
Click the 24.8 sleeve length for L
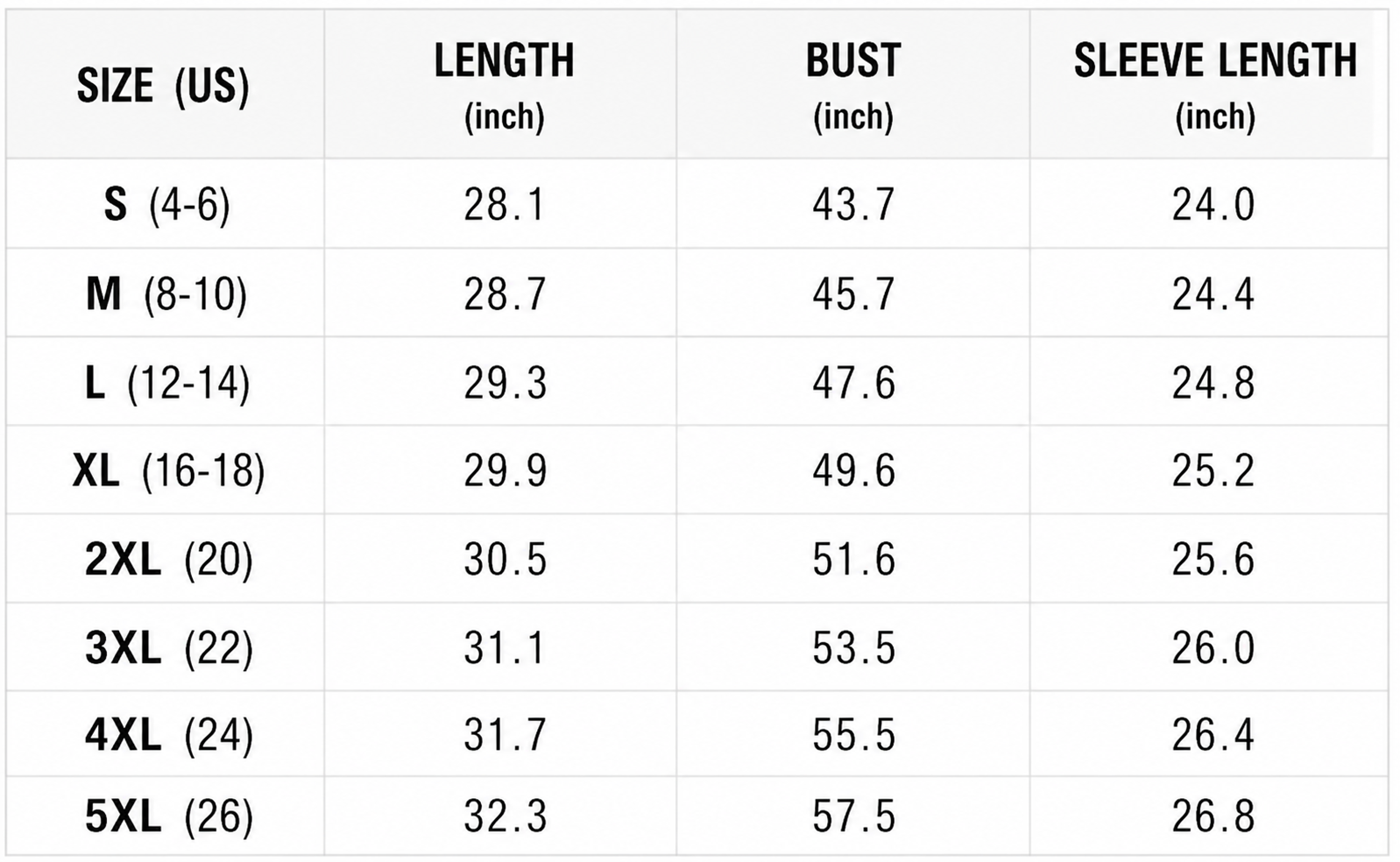pyautogui.click(x=1213, y=383)
